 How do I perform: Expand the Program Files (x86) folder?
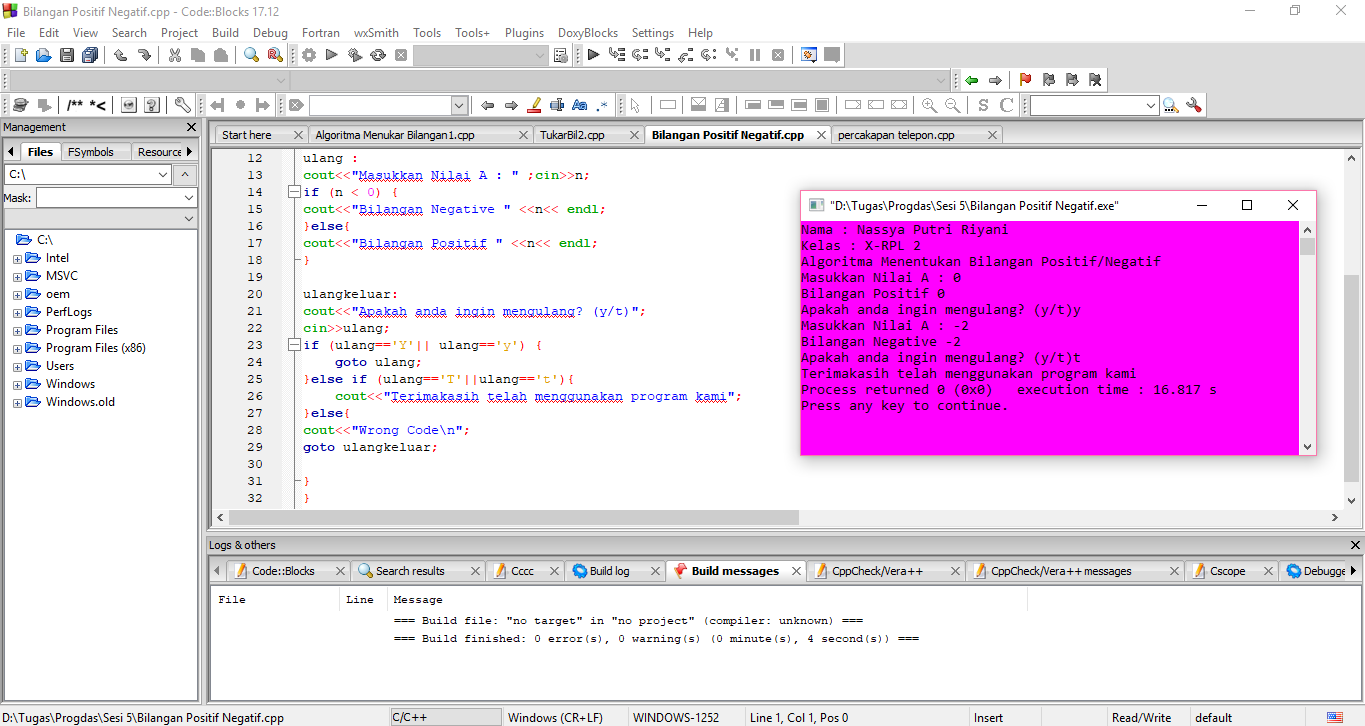[x=17, y=348]
